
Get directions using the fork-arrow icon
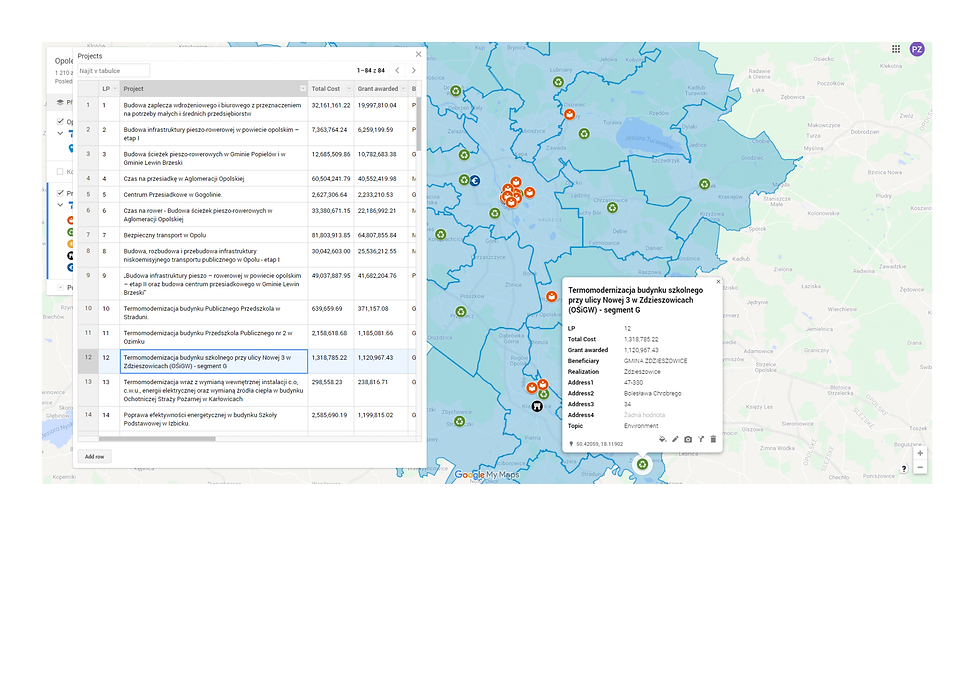(x=701, y=439)
